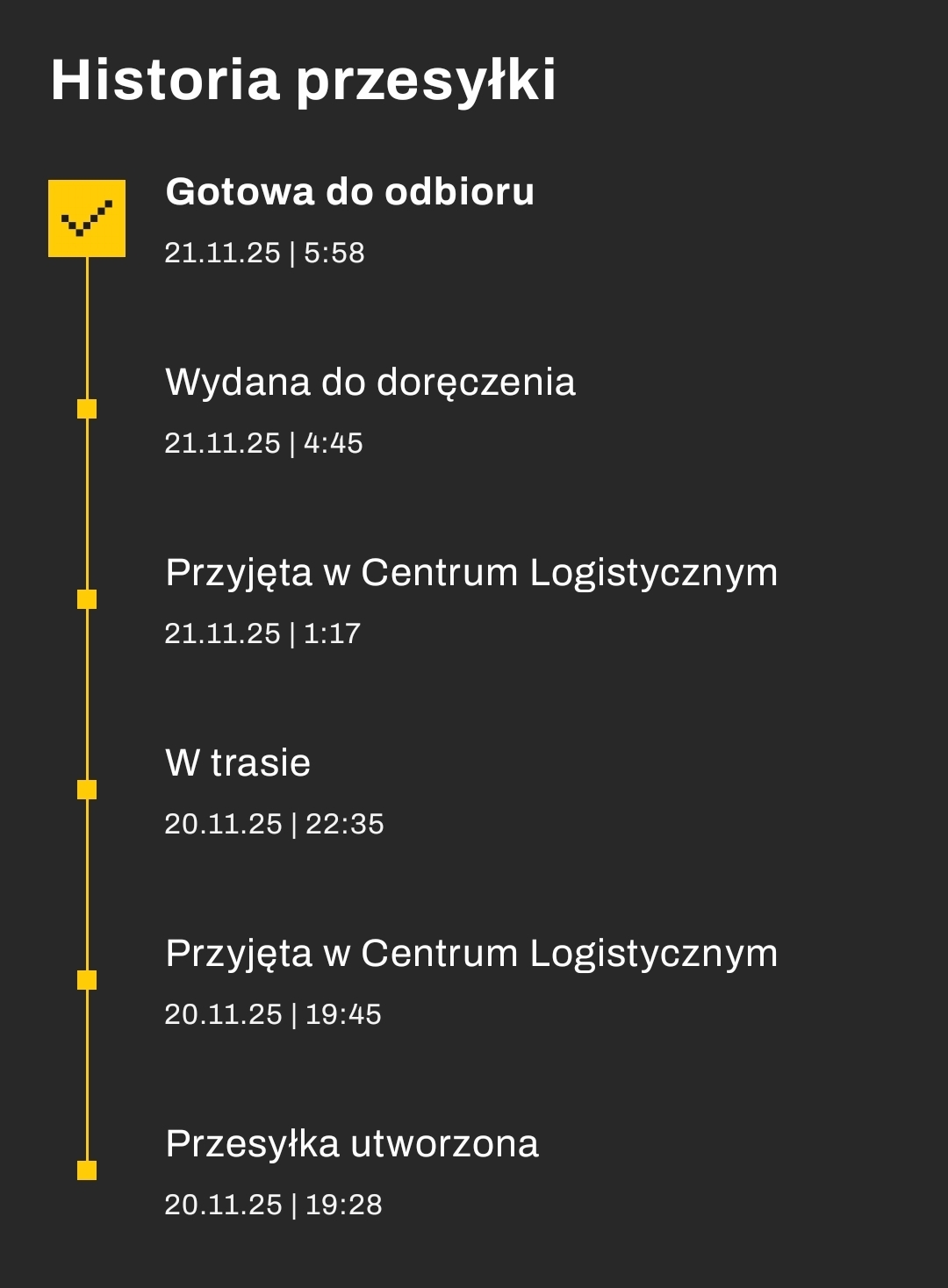Screen dimensions: 948x1288
Task: Open the 'Wydana do doręczenia' status entry
Action: pyautogui.click(x=370, y=382)
